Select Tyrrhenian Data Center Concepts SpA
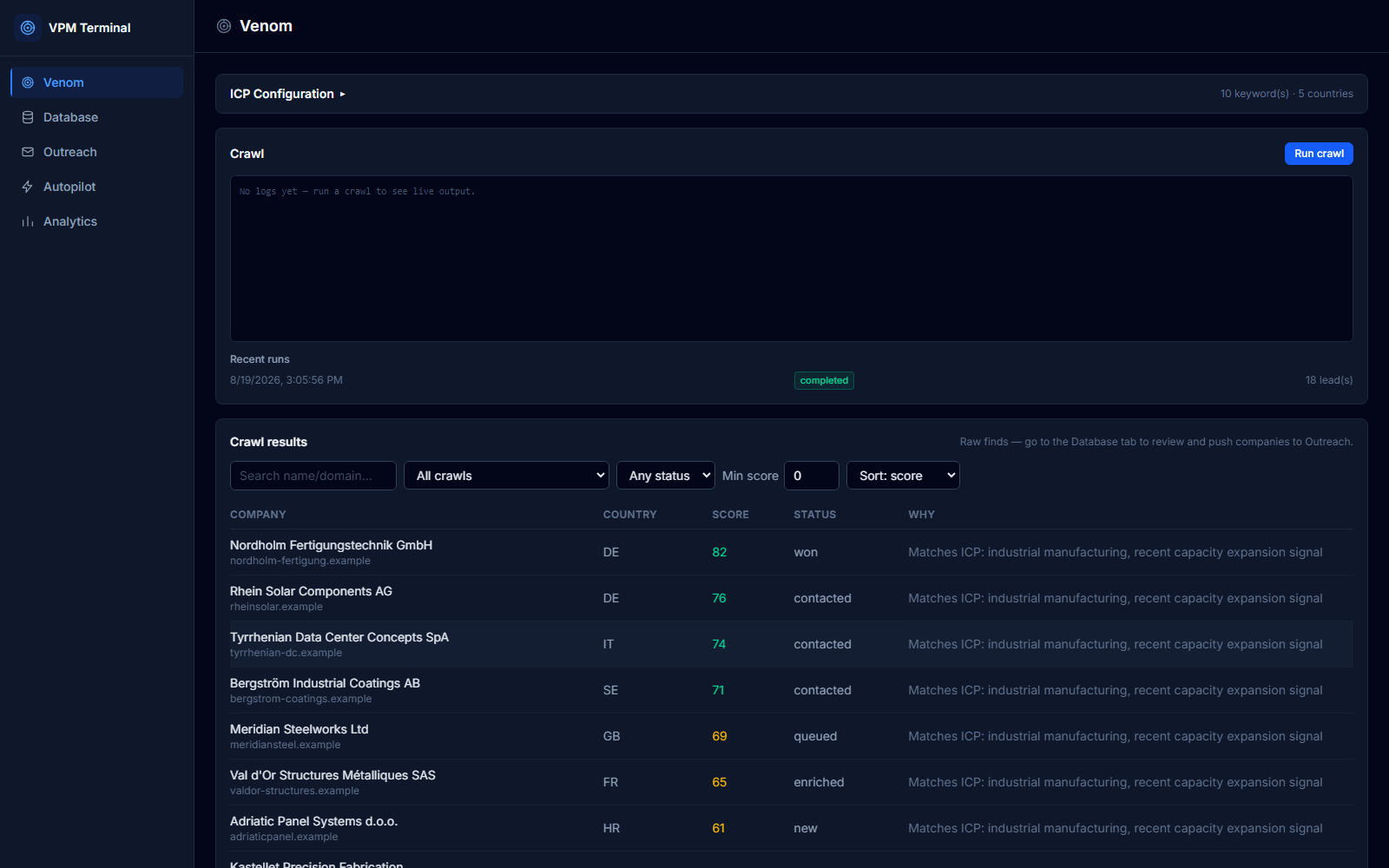The width and height of the screenshot is (1389, 868). pyautogui.click(x=792, y=644)
